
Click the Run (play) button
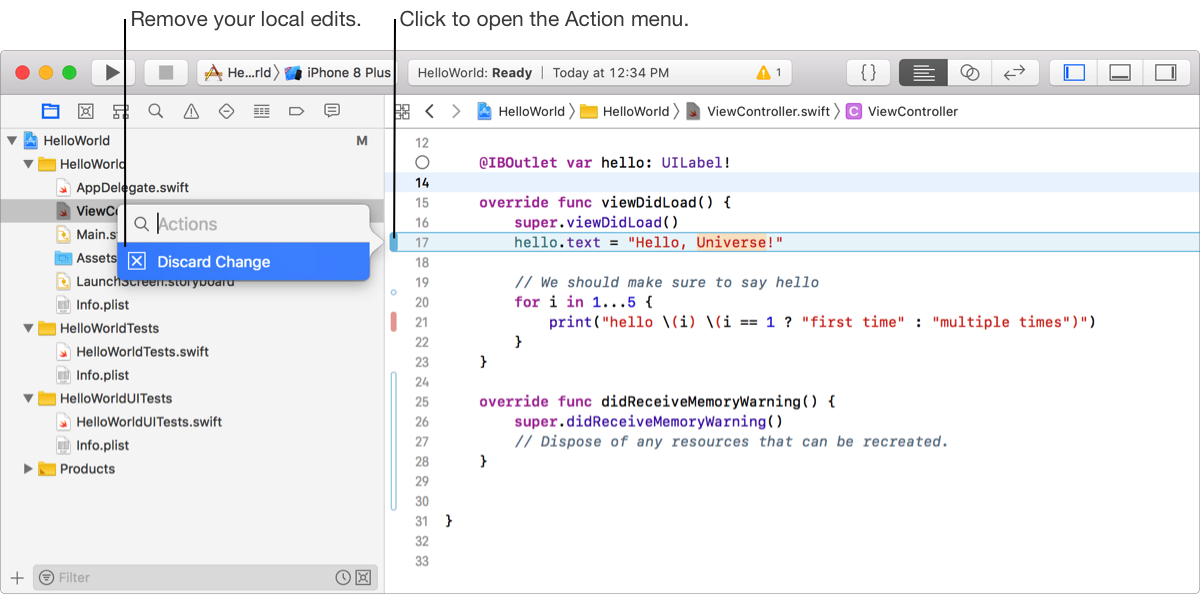[113, 73]
